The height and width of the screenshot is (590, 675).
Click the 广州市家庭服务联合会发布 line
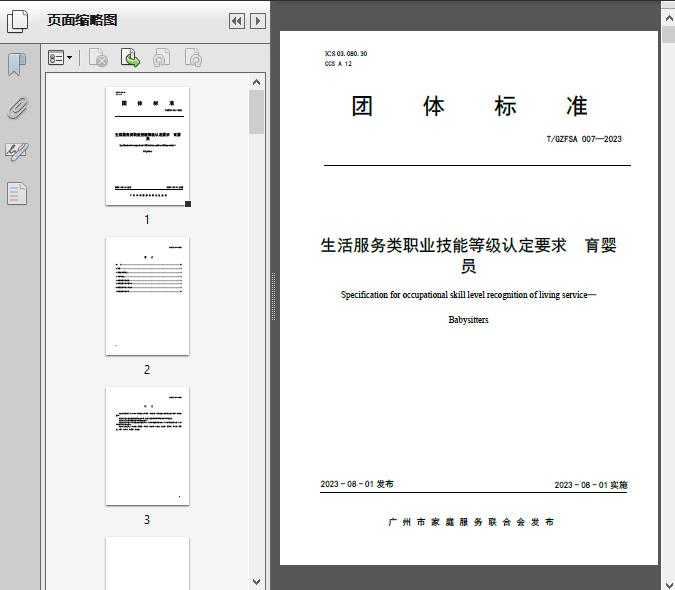point(471,522)
